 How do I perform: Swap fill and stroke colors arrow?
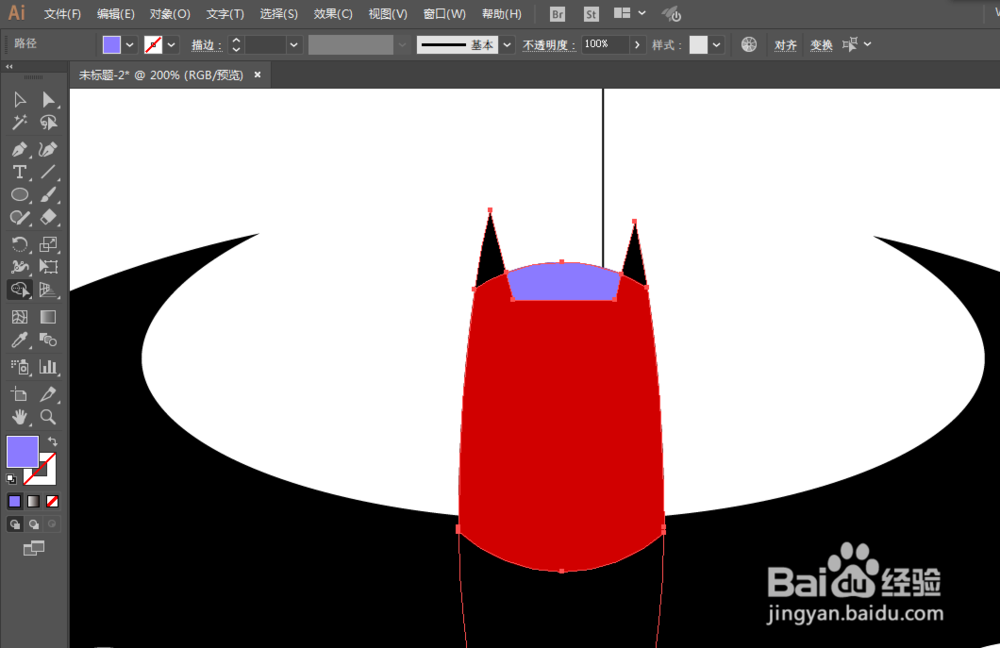[x=52, y=441]
